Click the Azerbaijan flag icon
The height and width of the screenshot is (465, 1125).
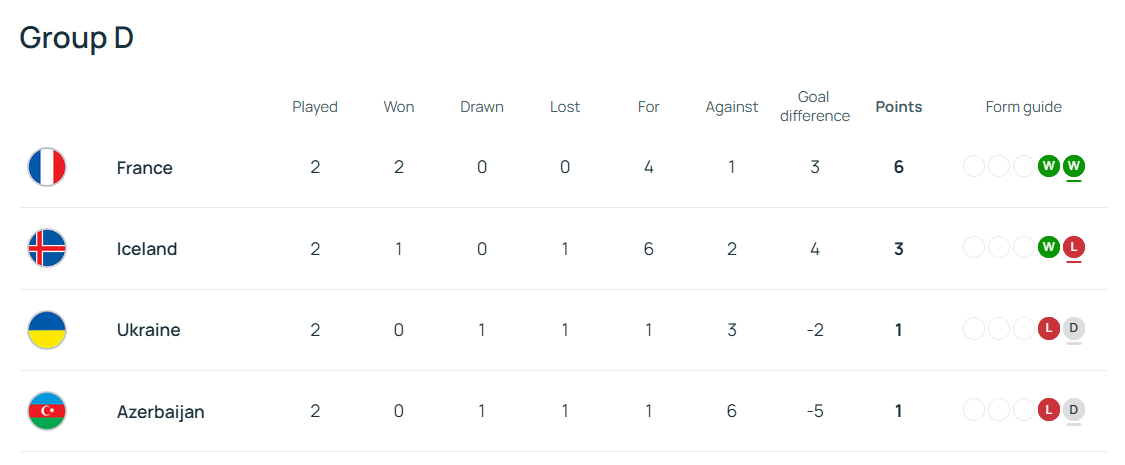coord(47,411)
